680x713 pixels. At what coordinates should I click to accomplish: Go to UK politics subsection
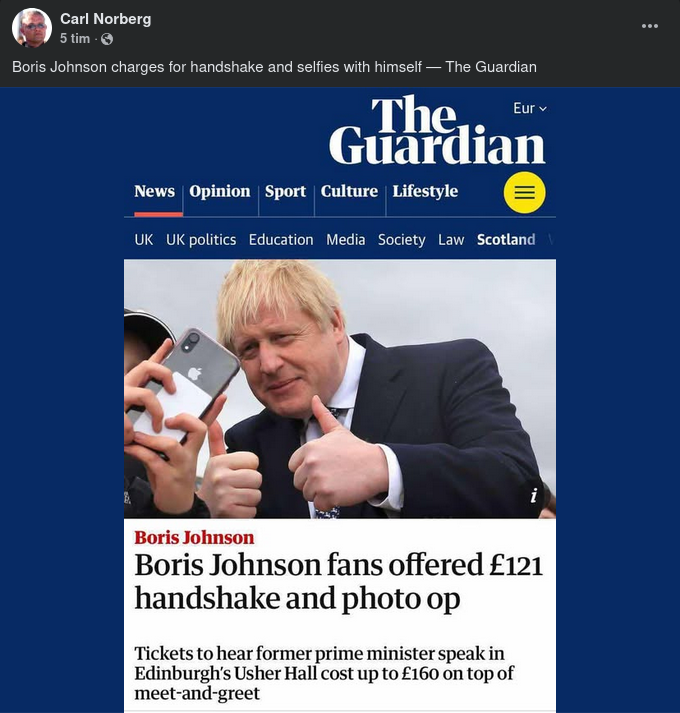[x=201, y=240]
